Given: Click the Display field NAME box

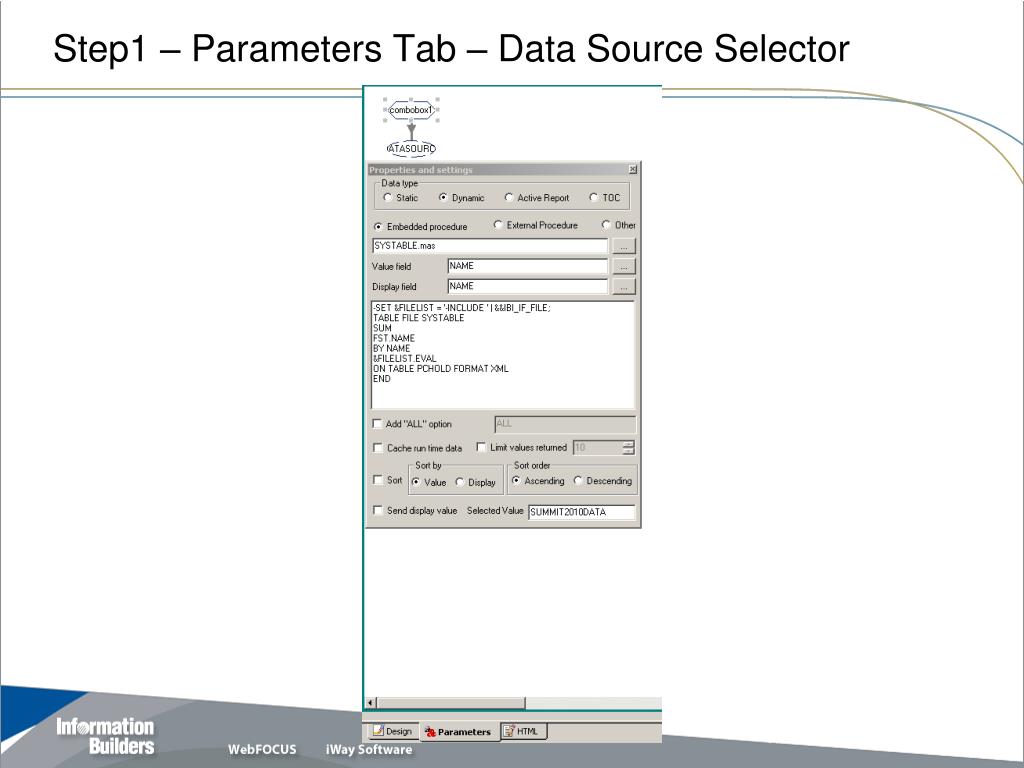Looking at the screenshot, I should click(528, 286).
